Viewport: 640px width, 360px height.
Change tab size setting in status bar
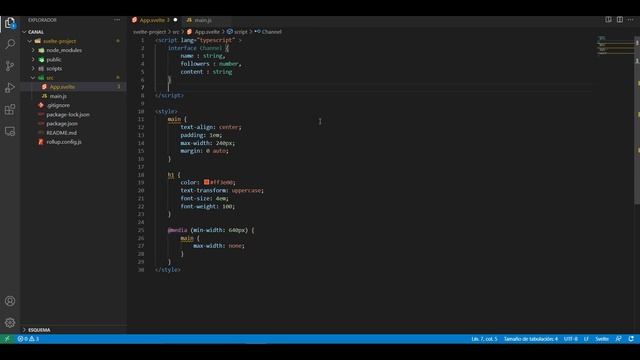click(531, 339)
